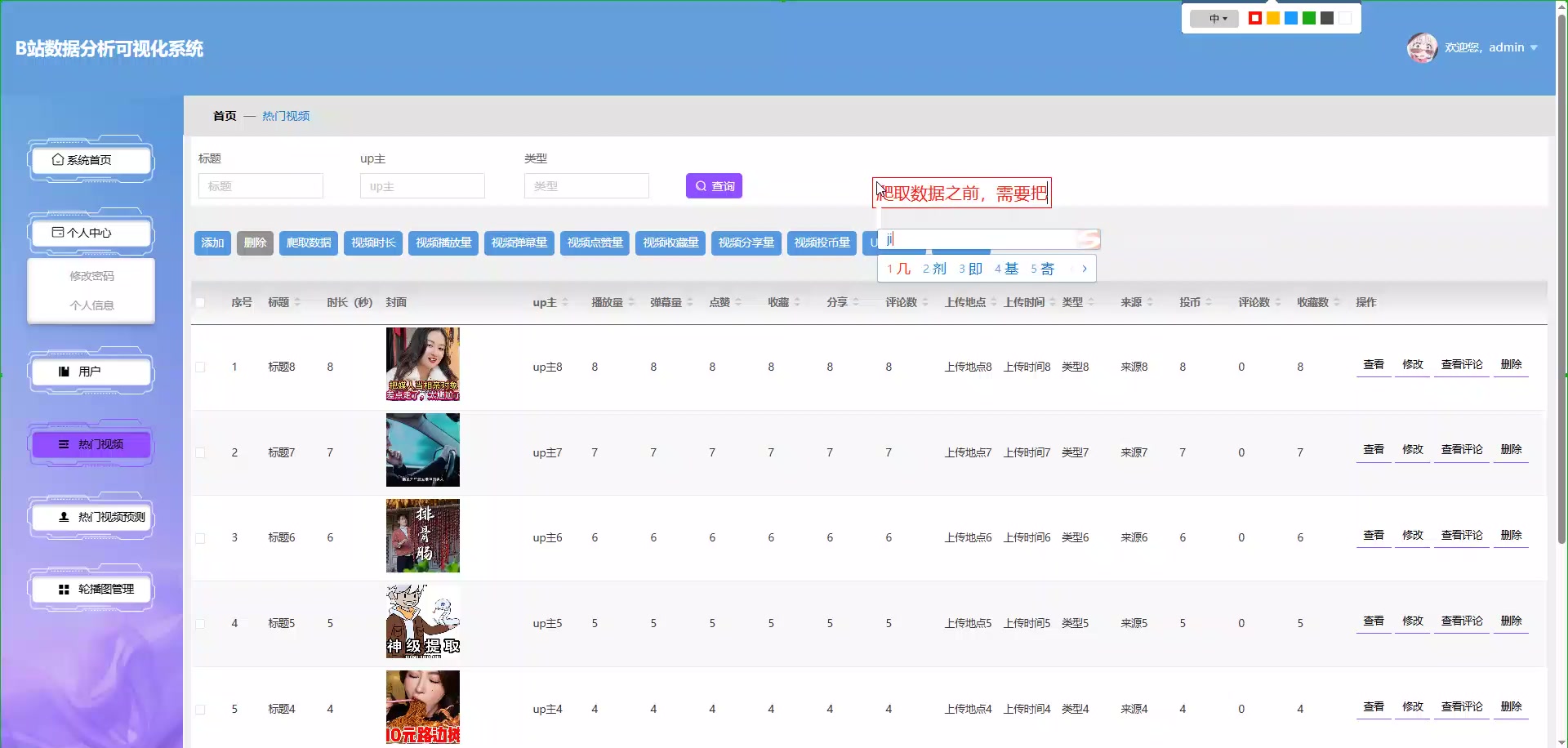Click the 查询 search button
Screen dimensions: 1568x748
pos(714,186)
